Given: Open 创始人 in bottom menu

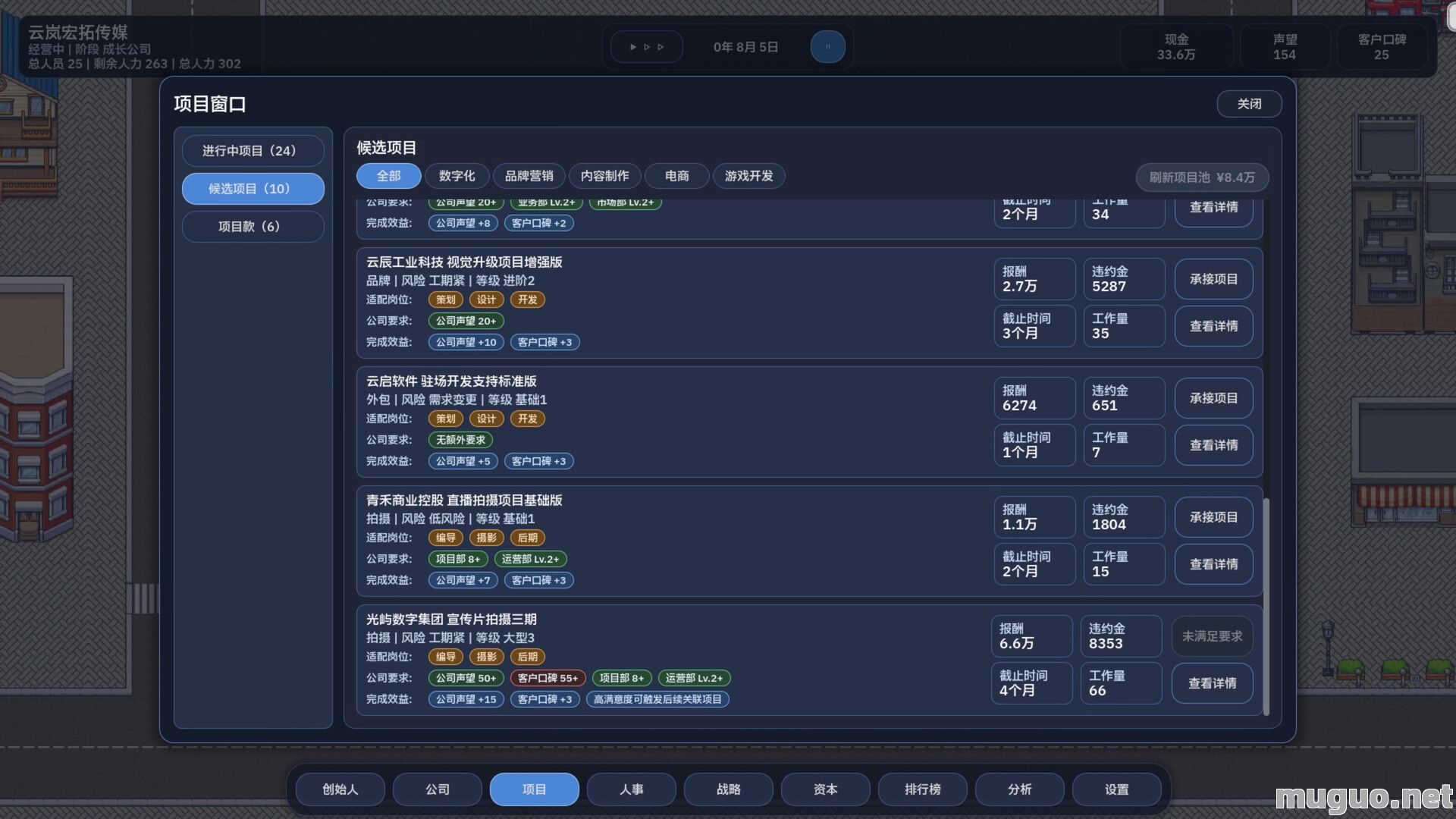Looking at the screenshot, I should (340, 789).
